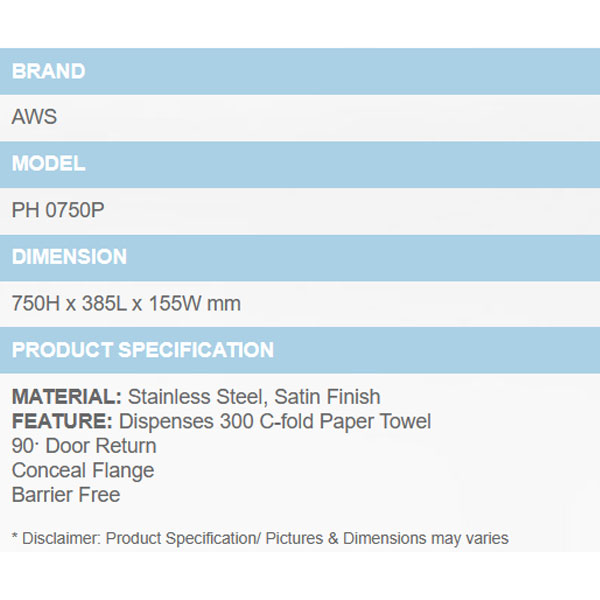The height and width of the screenshot is (600, 600).
Task: Click the bold MATERIAL label
Action: click(x=66, y=397)
